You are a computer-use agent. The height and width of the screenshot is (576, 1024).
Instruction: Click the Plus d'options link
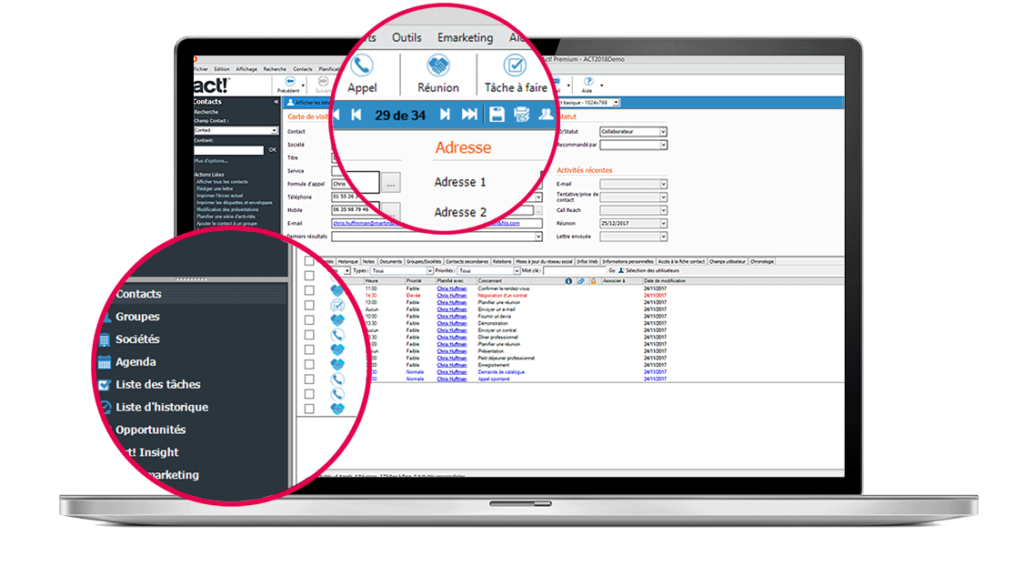click(211, 161)
